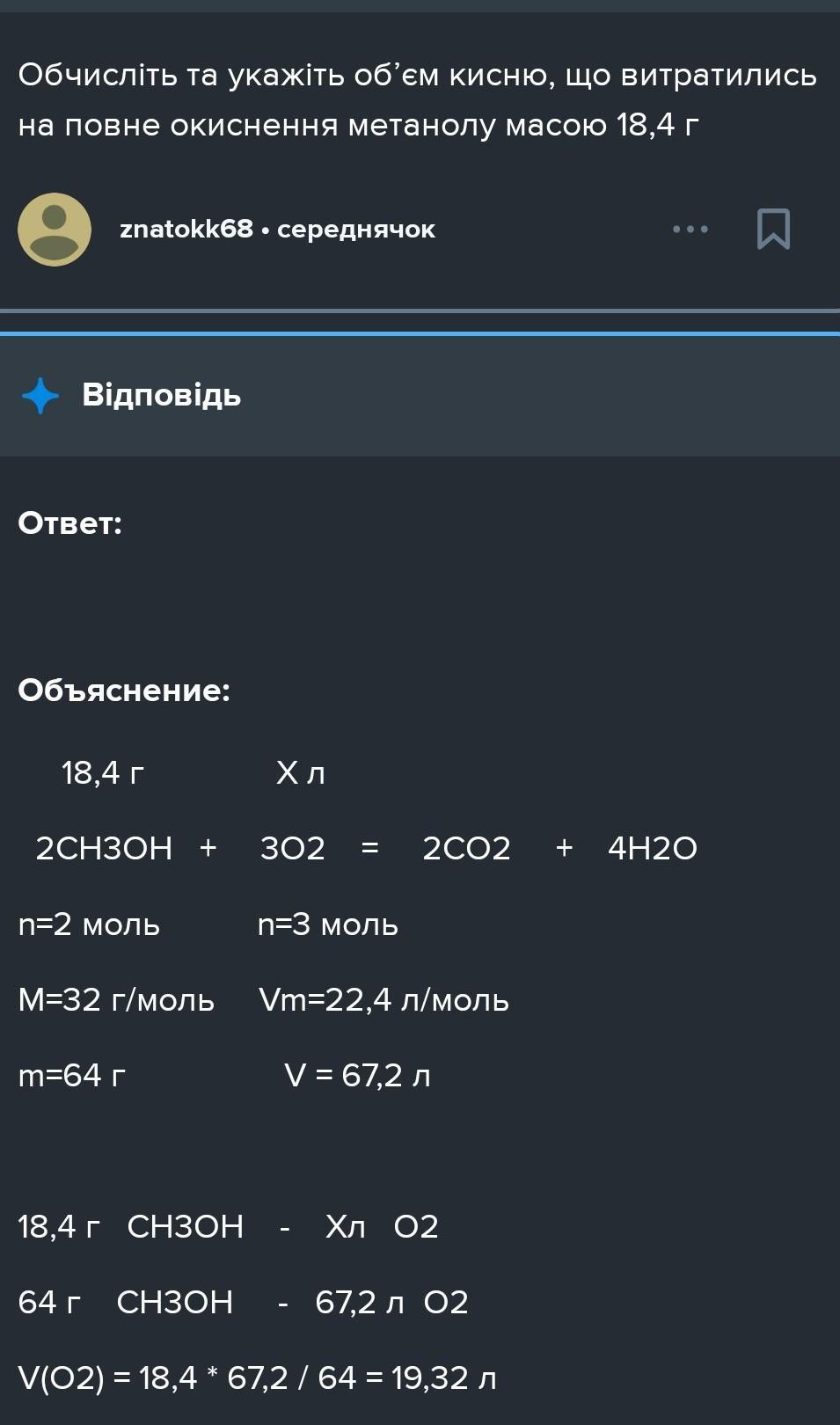Screen dimensions: 840x1425
Task: Click the M=32 г/моль value
Action: pos(116,1000)
